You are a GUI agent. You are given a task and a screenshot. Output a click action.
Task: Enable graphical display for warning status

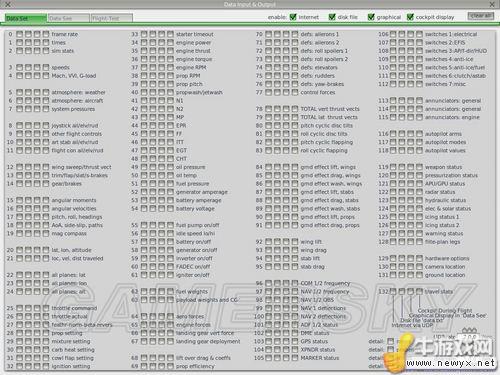411,233
